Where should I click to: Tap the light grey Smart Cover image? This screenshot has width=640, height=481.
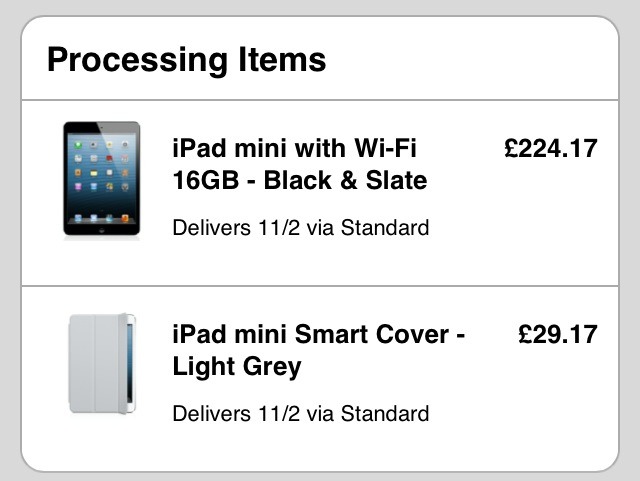coord(102,364)
